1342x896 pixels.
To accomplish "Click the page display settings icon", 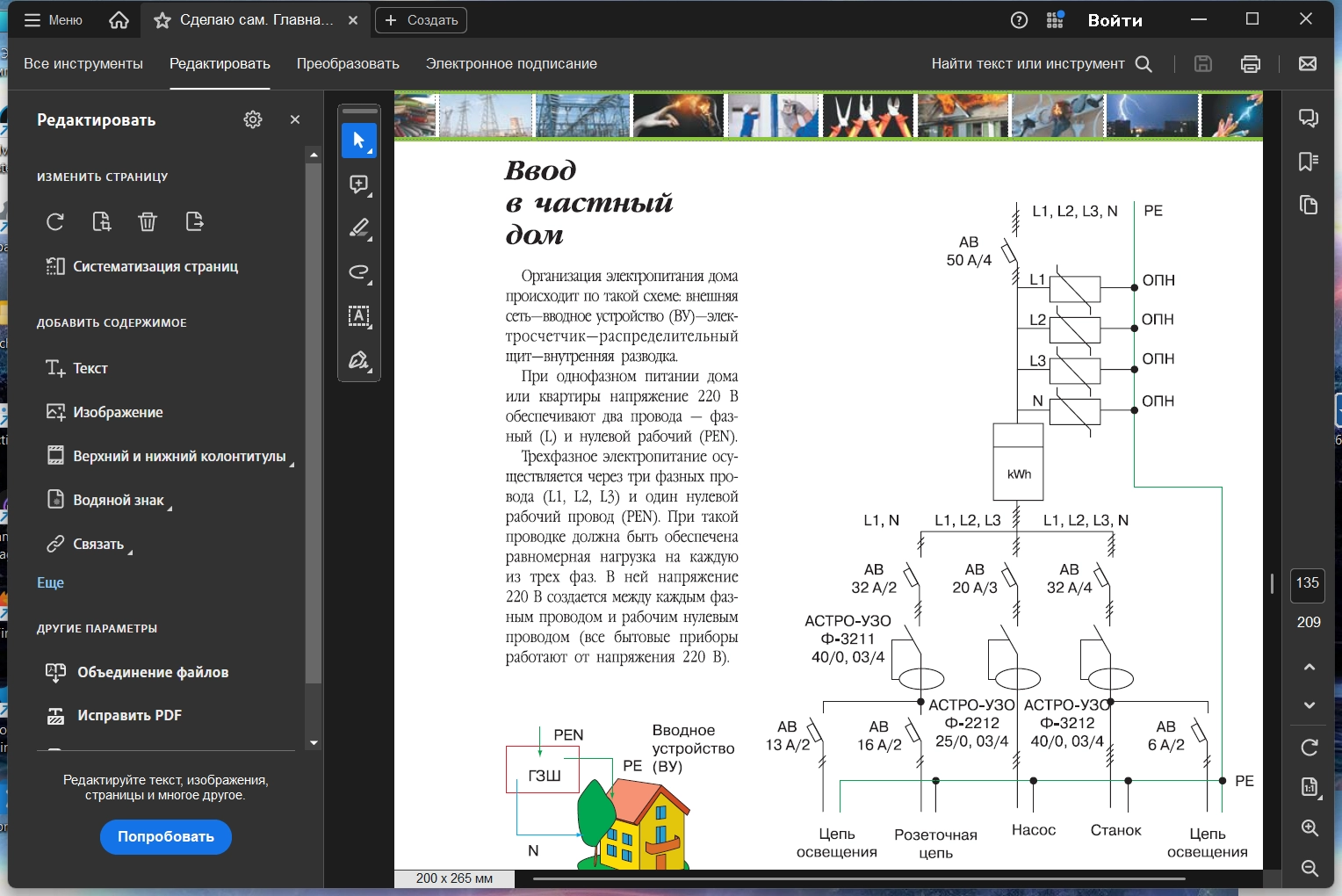I will (1310, 788).
